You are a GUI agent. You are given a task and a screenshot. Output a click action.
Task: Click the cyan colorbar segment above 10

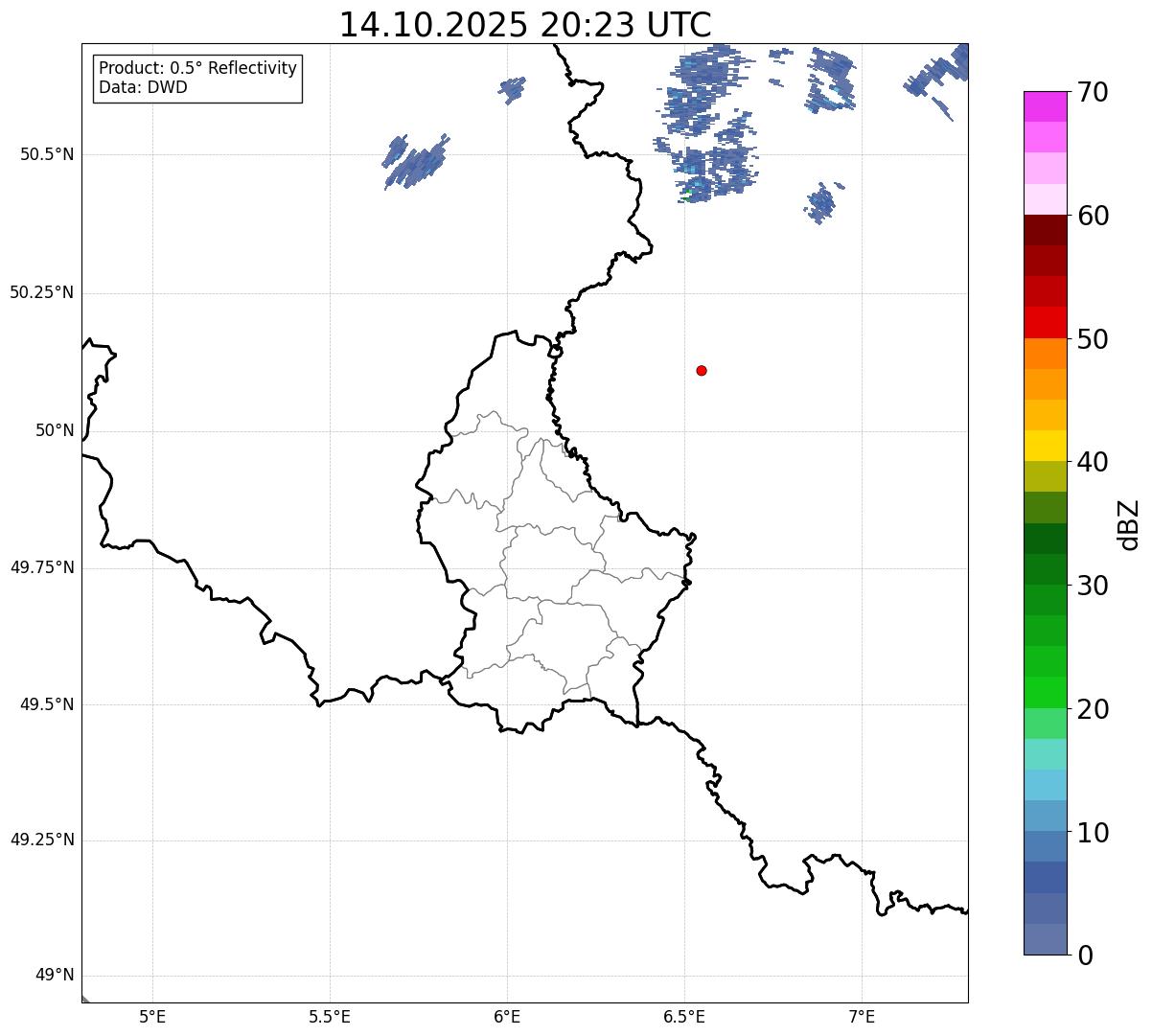[1045, 785]
